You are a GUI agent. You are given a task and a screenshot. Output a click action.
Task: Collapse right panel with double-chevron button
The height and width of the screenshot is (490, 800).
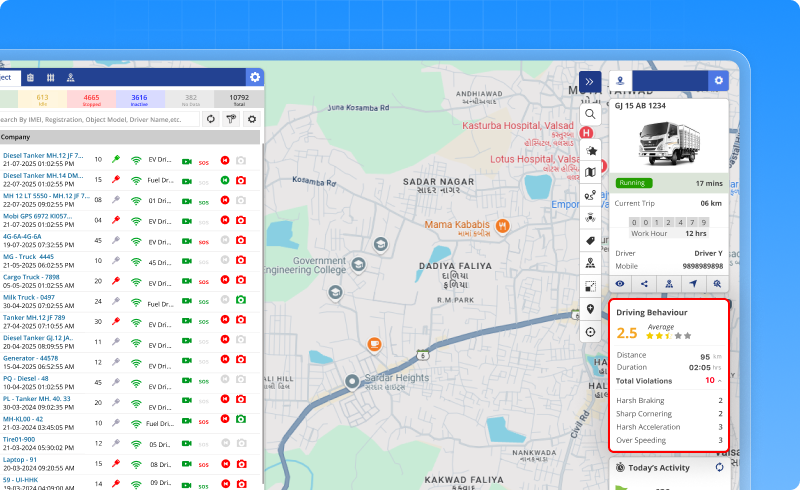(590, 81)
